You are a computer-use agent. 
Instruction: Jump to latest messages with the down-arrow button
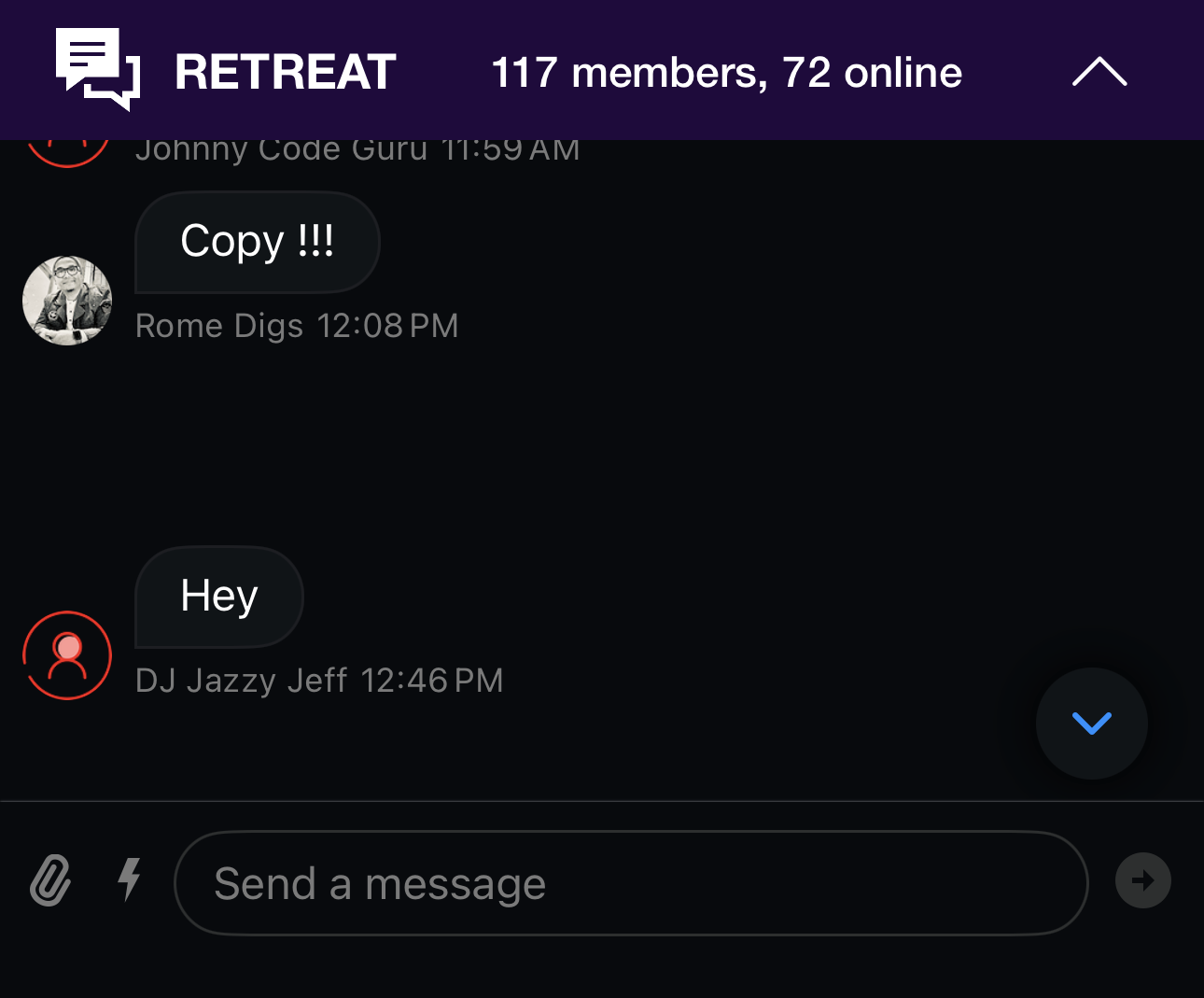(x=1091, y=724)
